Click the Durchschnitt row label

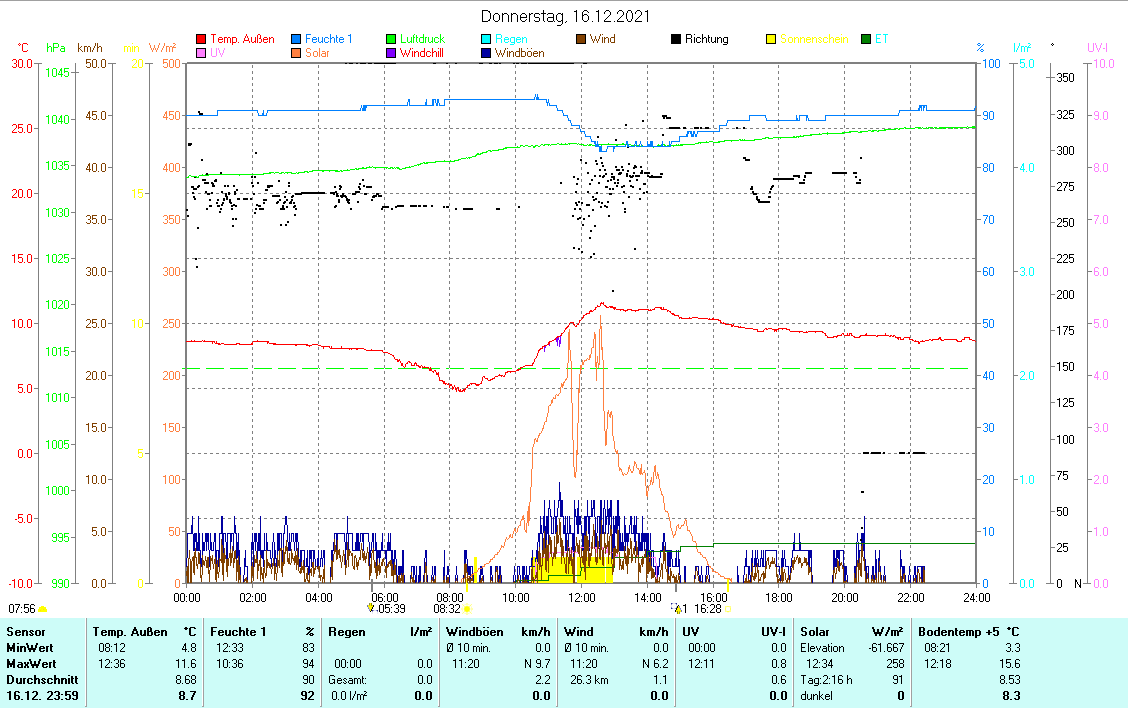[42, 678]
